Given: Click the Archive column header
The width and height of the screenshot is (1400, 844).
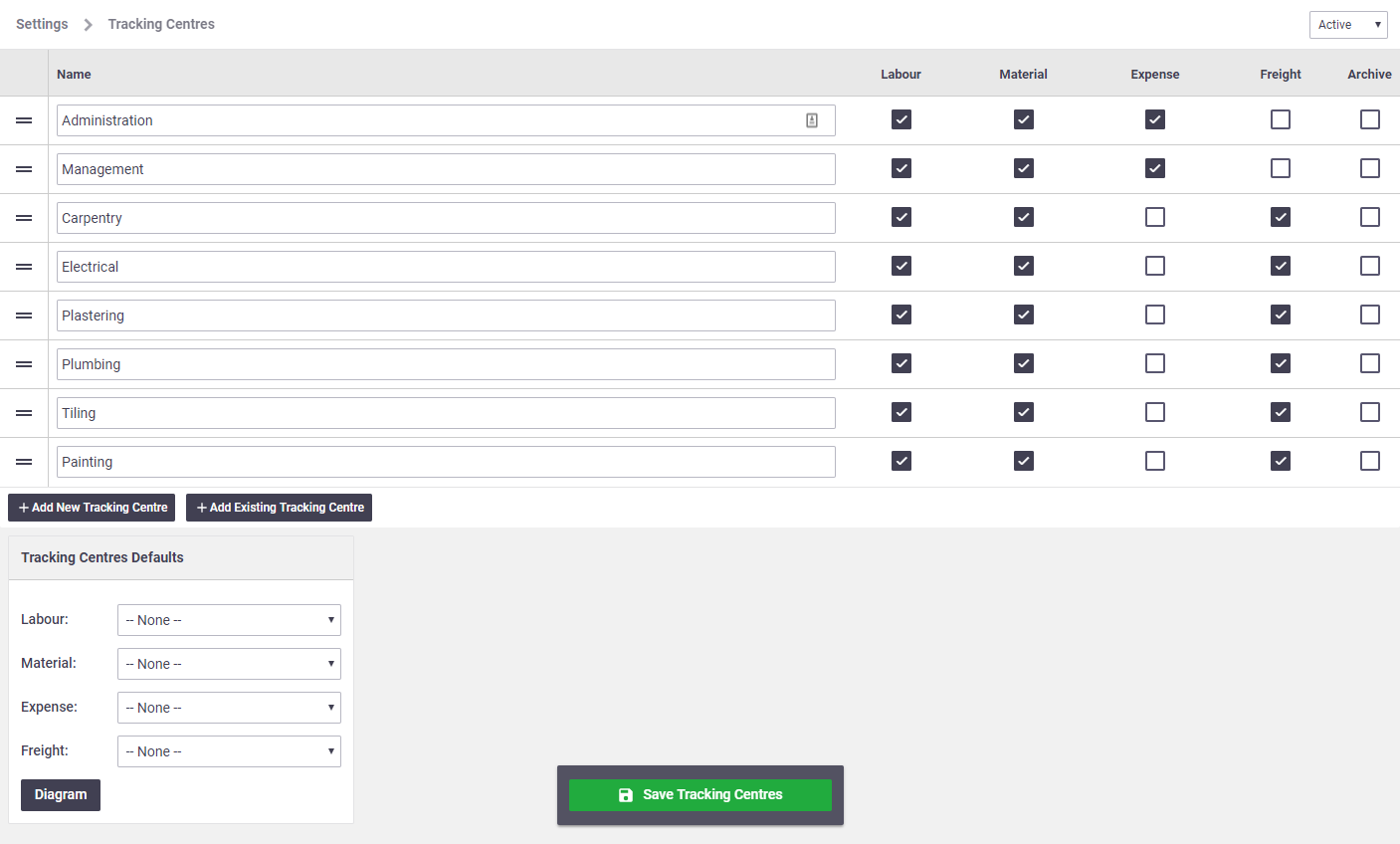Looking at the screenshot, I should point(1370,75).
